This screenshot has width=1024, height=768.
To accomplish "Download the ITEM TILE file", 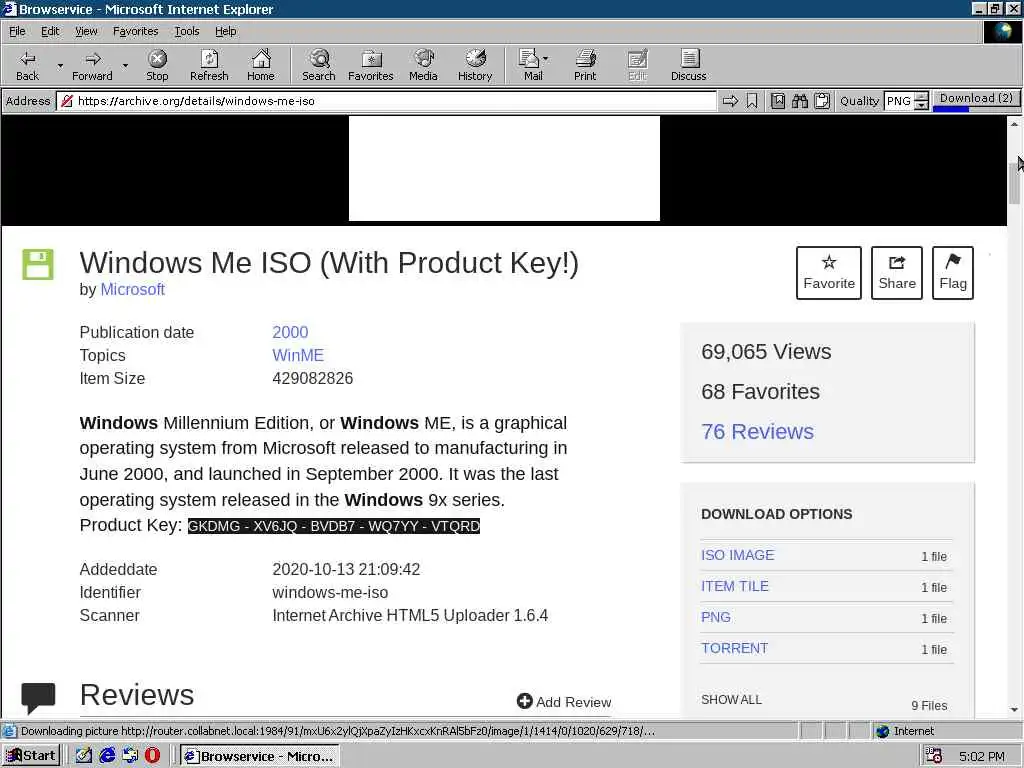I will [x=735, y=586].
